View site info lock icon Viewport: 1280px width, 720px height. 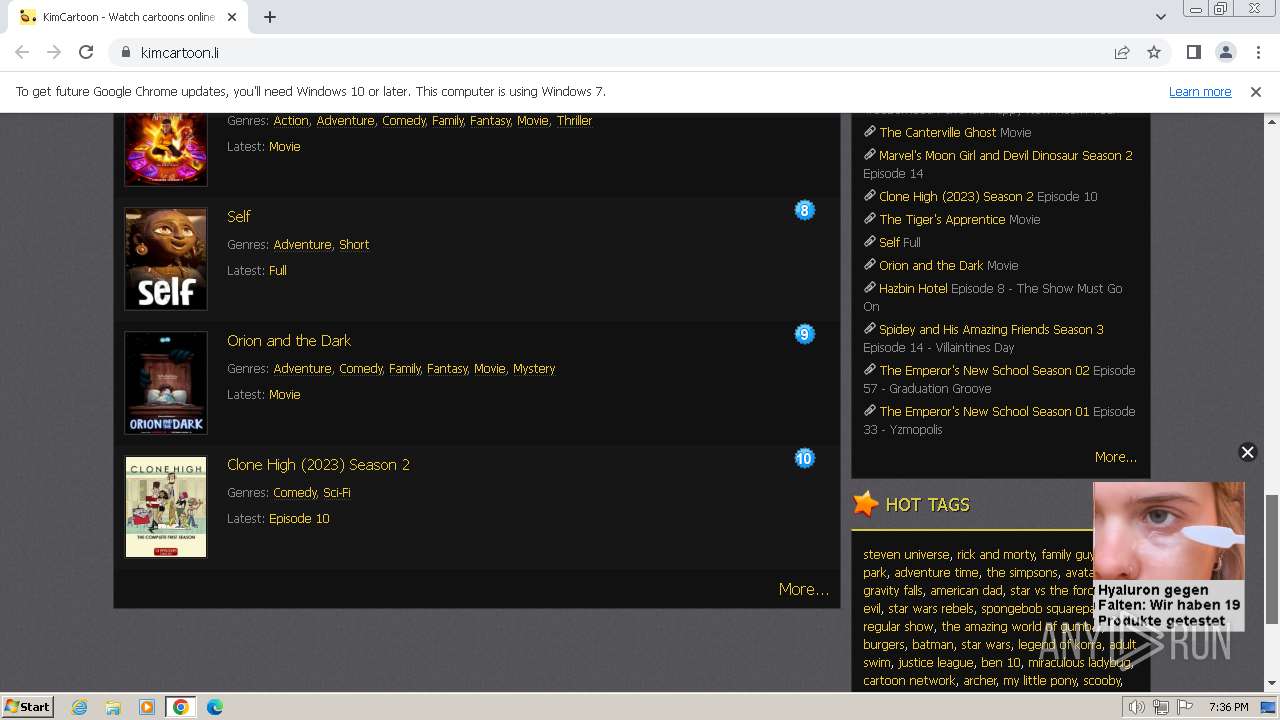pyautogui.click(x=125, y=52)
